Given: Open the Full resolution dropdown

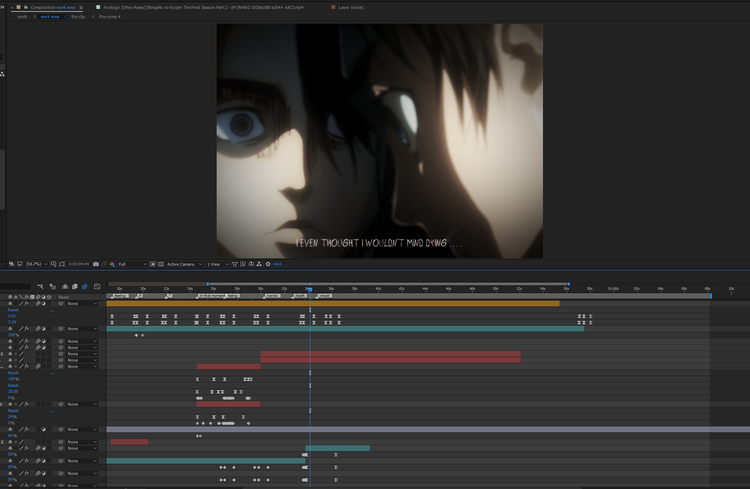Looking at the screenshot, I should point(127,264).
